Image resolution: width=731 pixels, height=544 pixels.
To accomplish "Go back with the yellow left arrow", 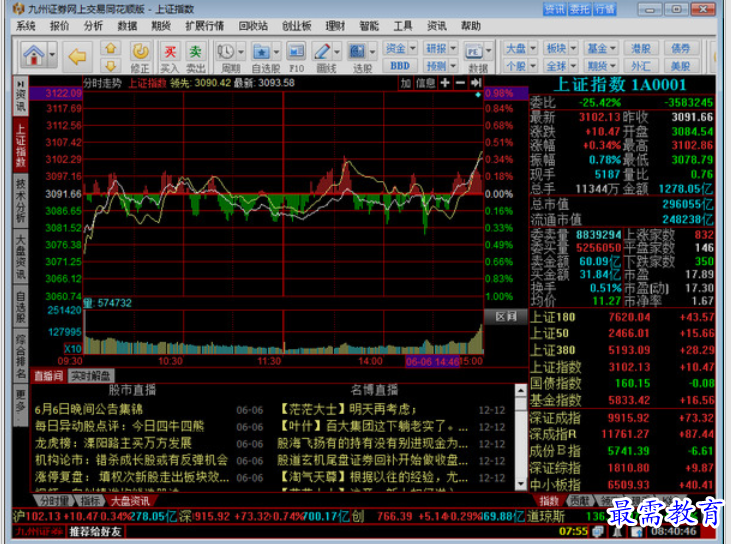I will (77, 56).
